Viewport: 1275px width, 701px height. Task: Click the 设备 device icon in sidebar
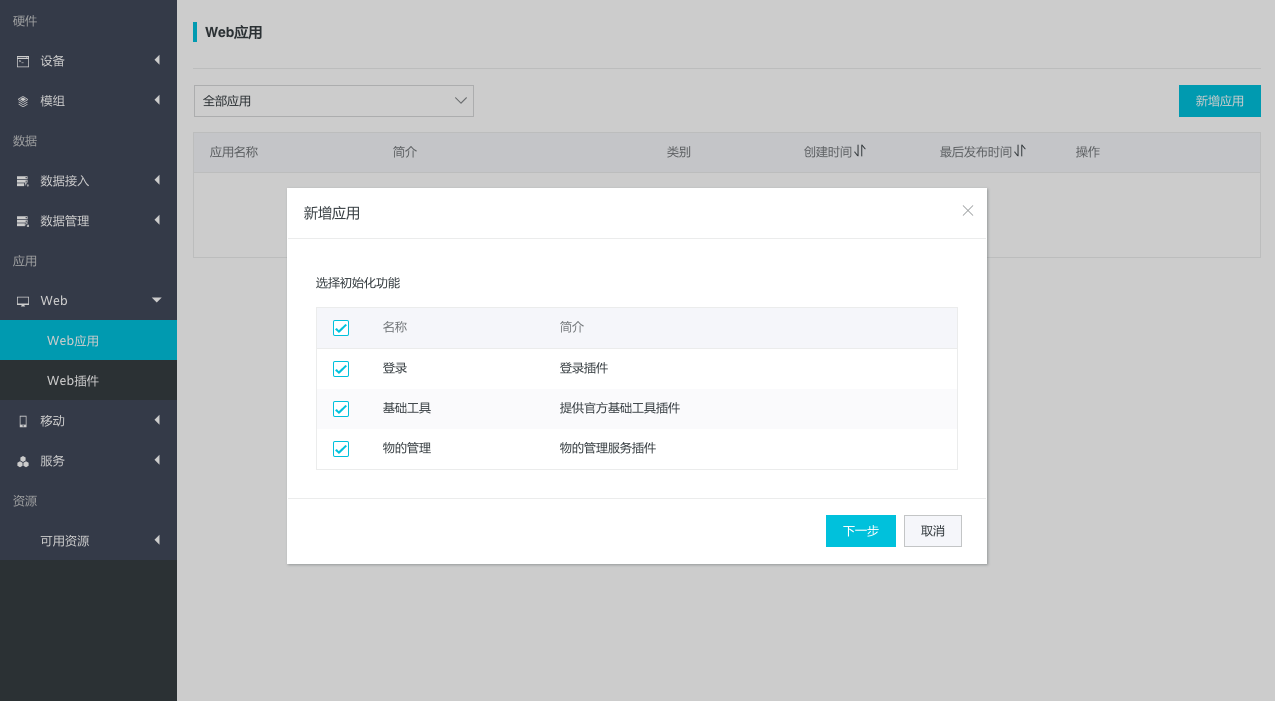pyautogui.click(x=23, y=61)
